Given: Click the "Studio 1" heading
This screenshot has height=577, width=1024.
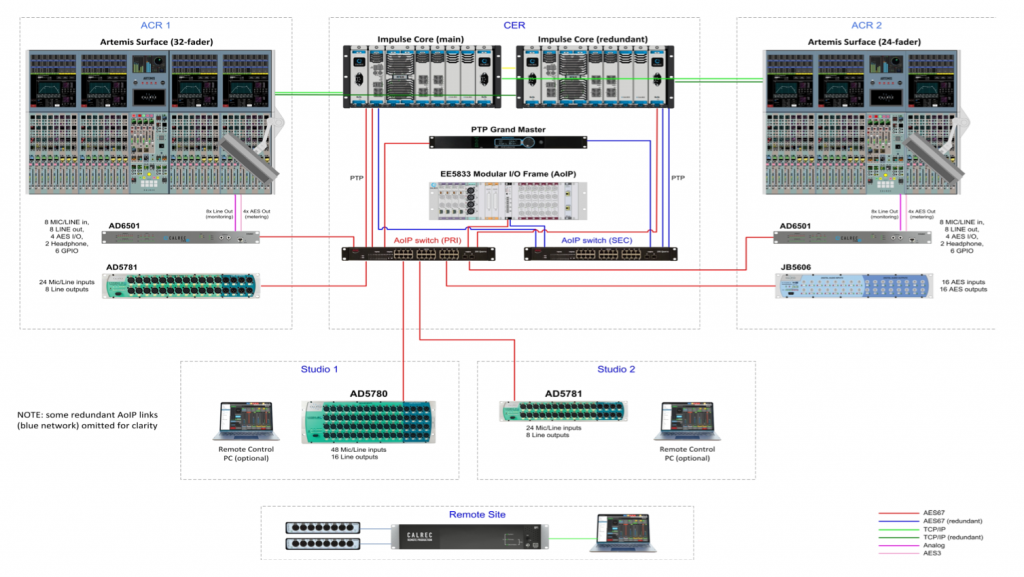Looking at the screenshot, I should click(319, 369).
